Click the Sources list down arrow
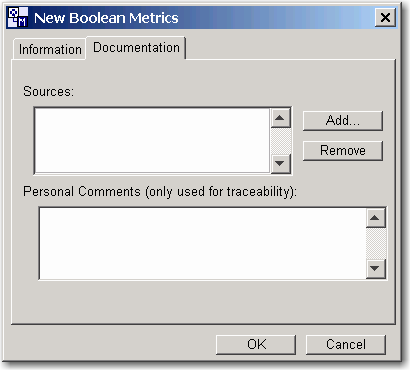410x370 pixels. pos(280,163)
